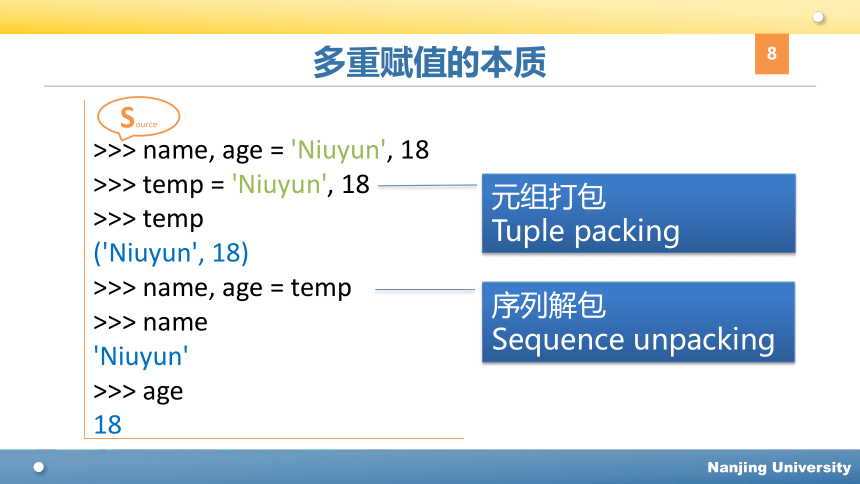The height and width of the screenshot is (484, 860).
Task: Select the Sequence unpacking blue box
Action: tap(638, 322)
